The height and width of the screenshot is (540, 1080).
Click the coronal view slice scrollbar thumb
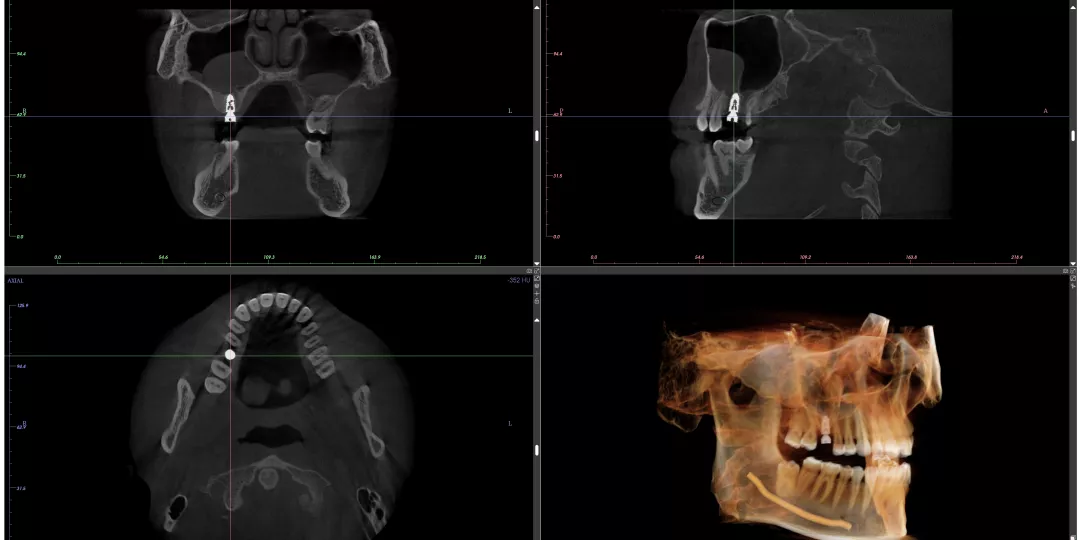pos(537,136)
